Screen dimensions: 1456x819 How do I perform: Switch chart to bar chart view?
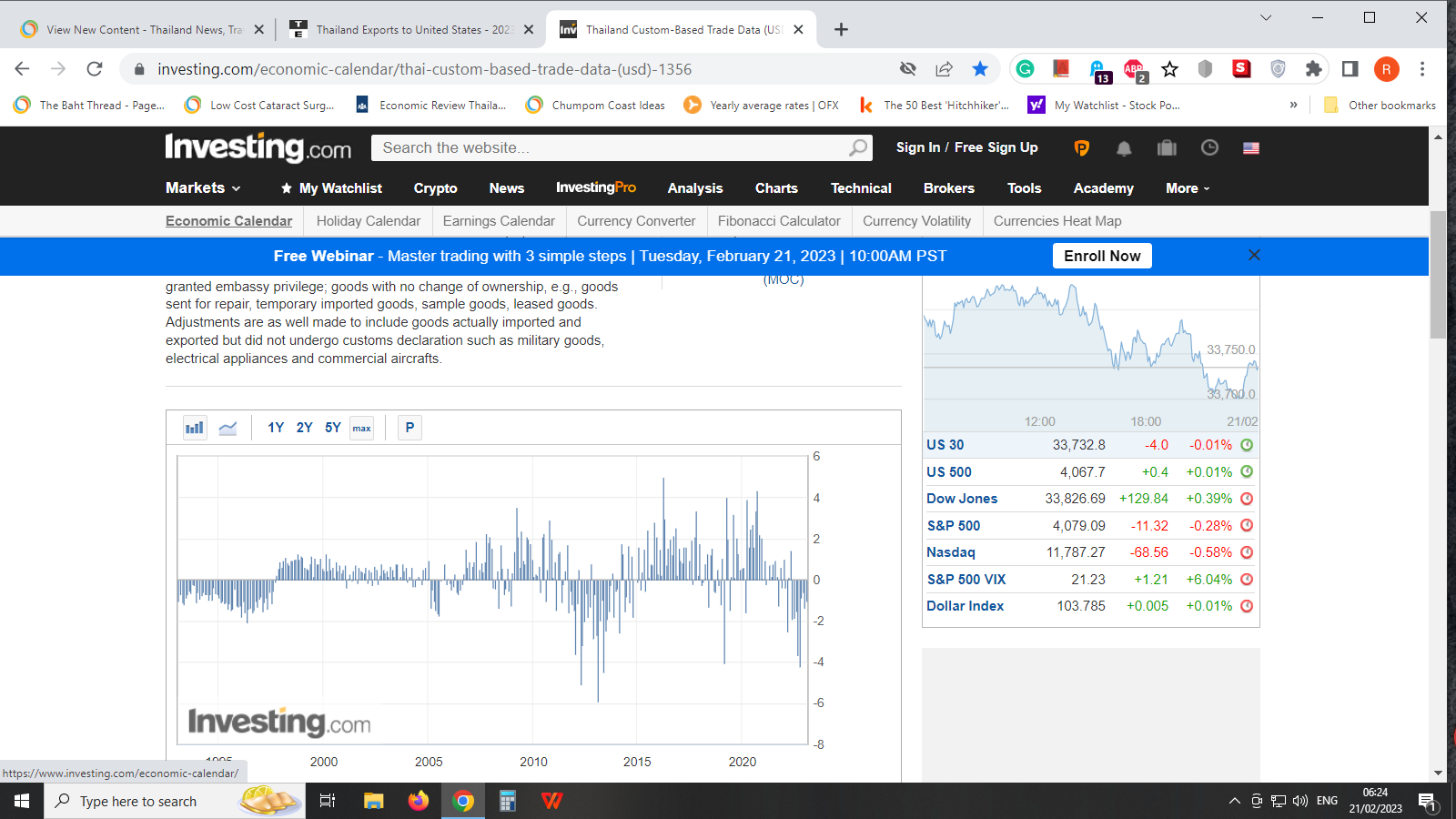195,428
